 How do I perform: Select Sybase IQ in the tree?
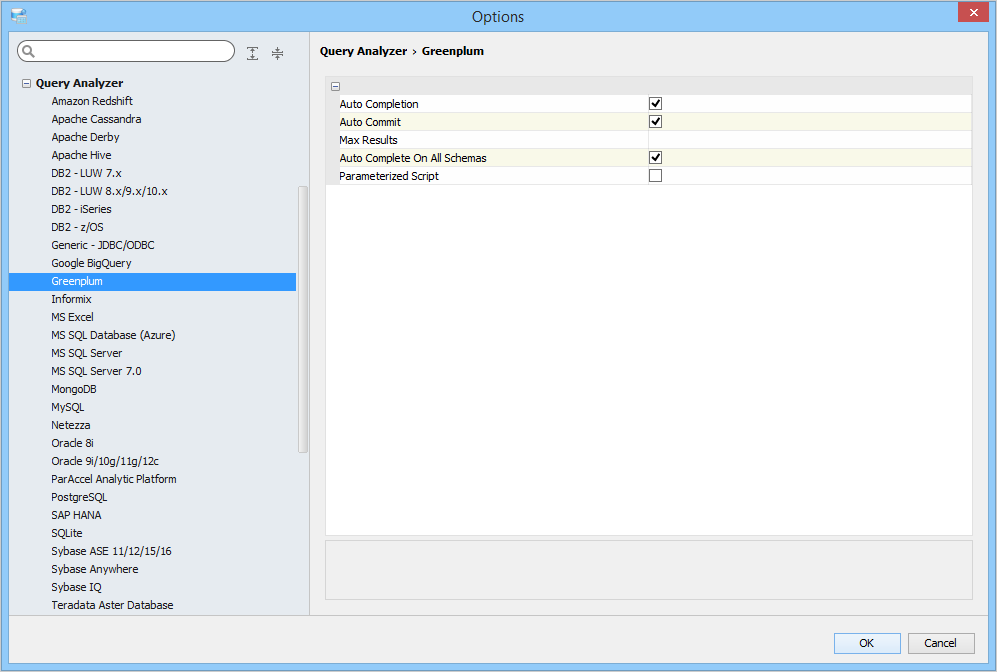[76, 587]
